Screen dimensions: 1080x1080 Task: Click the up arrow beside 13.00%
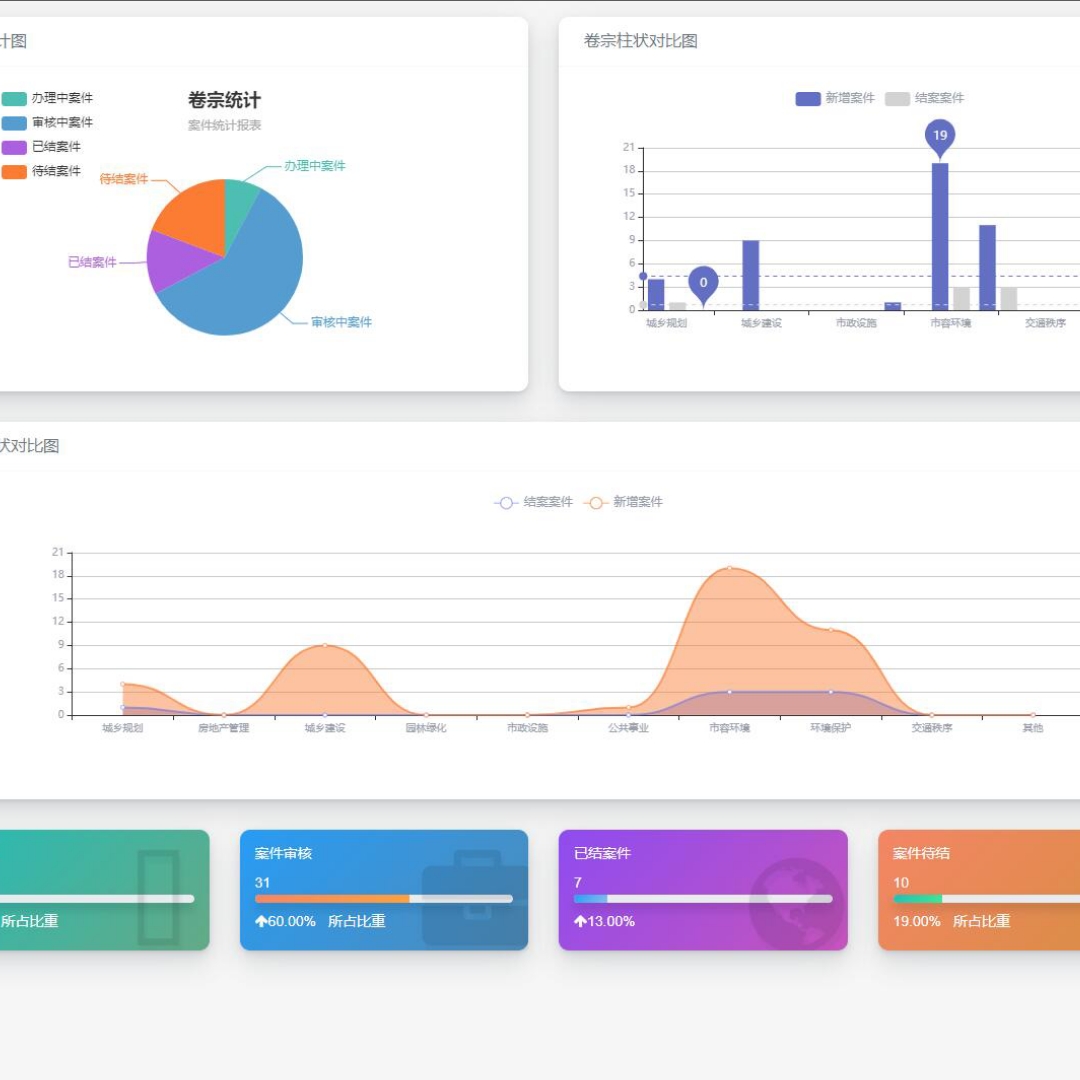[580, 921]
